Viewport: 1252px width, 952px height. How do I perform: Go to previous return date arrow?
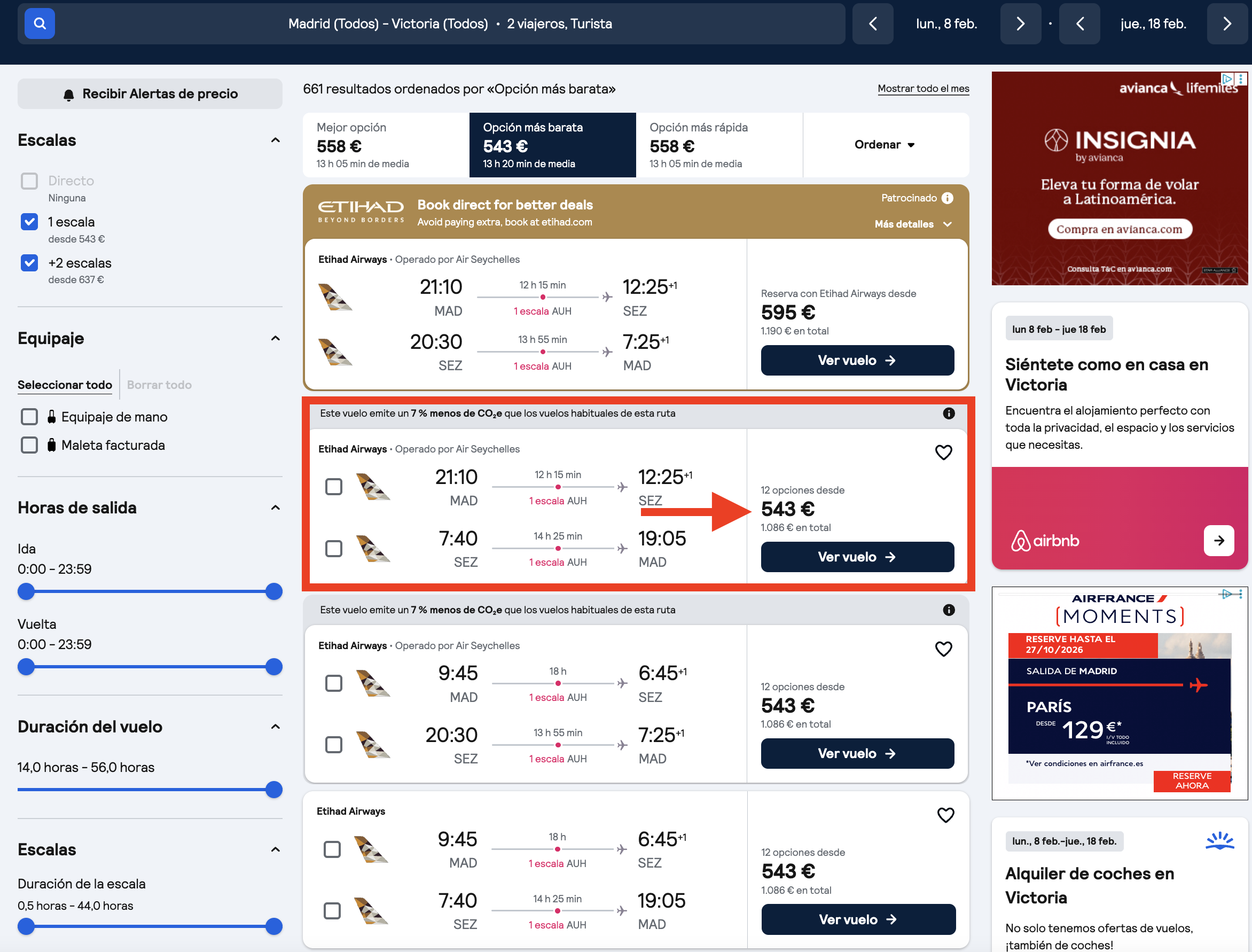(1079, 23)
